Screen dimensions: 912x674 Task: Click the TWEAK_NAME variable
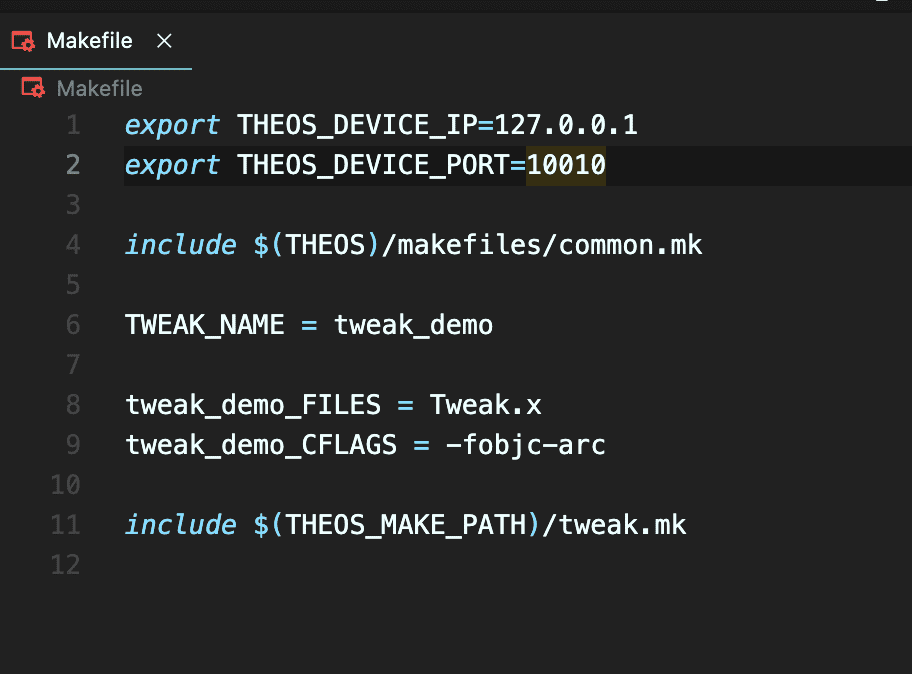[205, 325]
